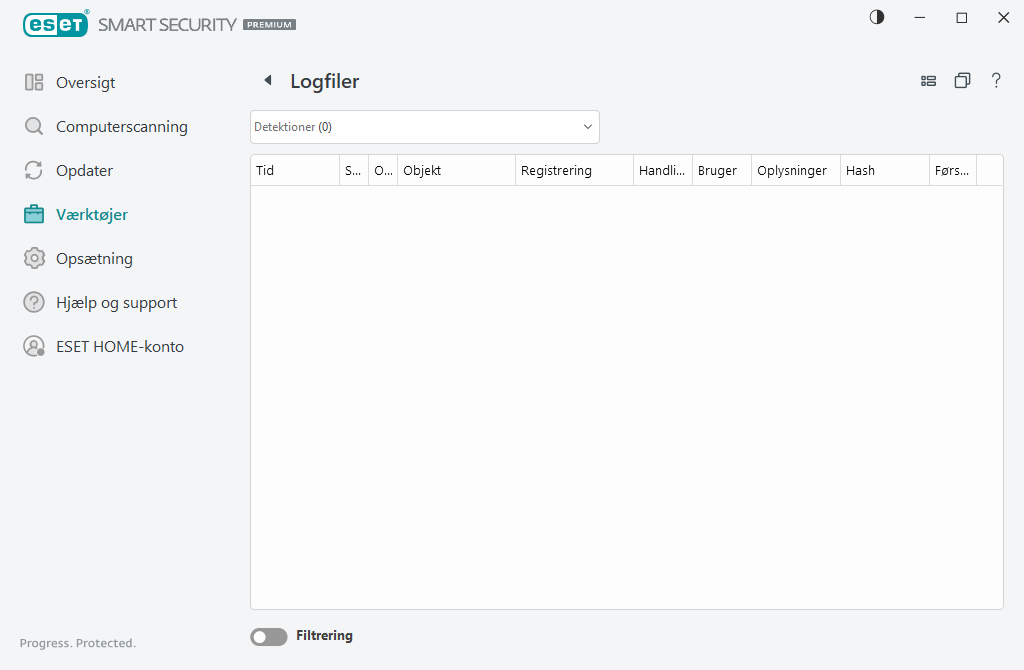Open the Oversigt sidebar icon
1024x670 pixels.
(34, 82)
